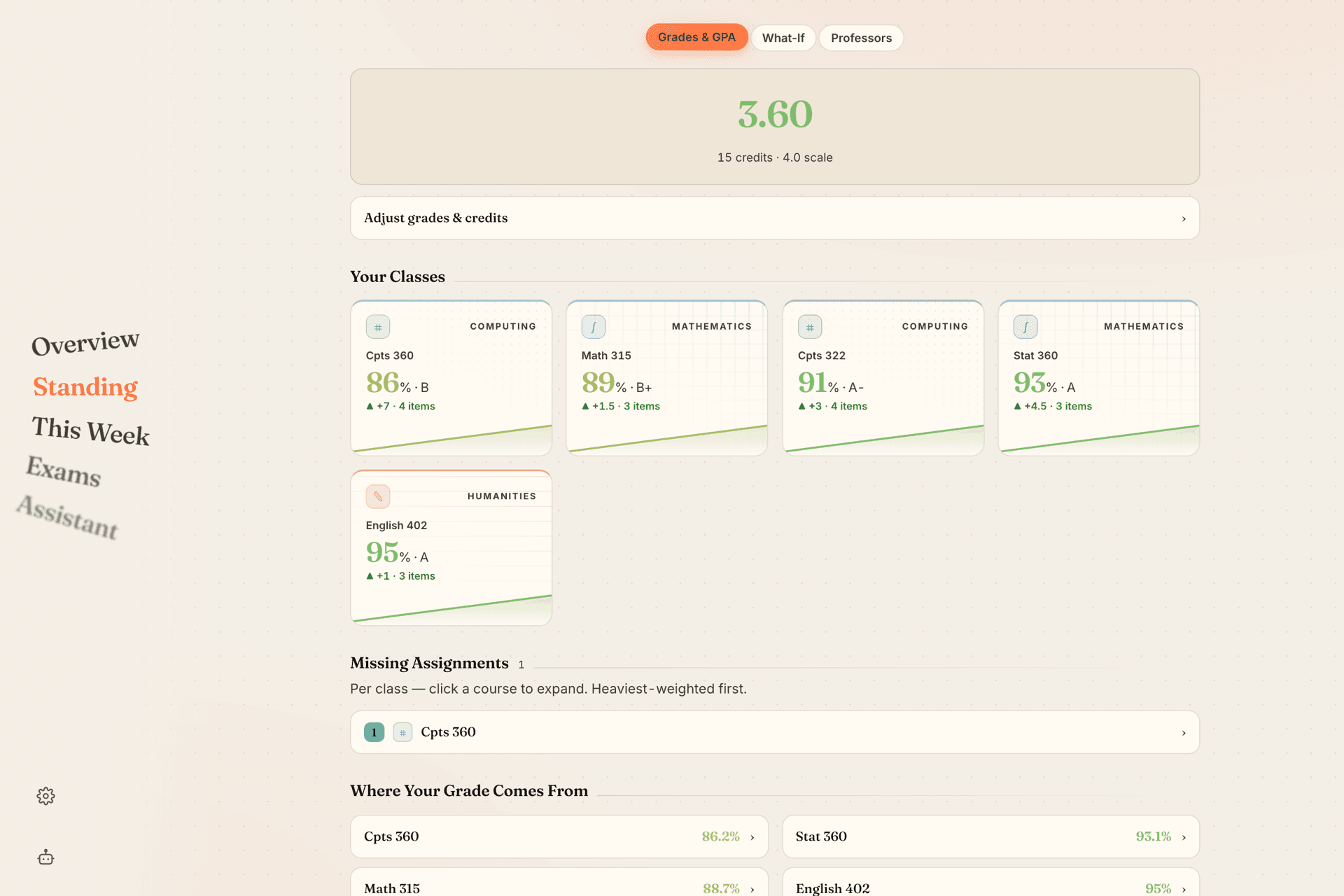1344x896 pixels.
Task: Click the '+4.5 · 3 items' trend text
Action: (1053, 406)
